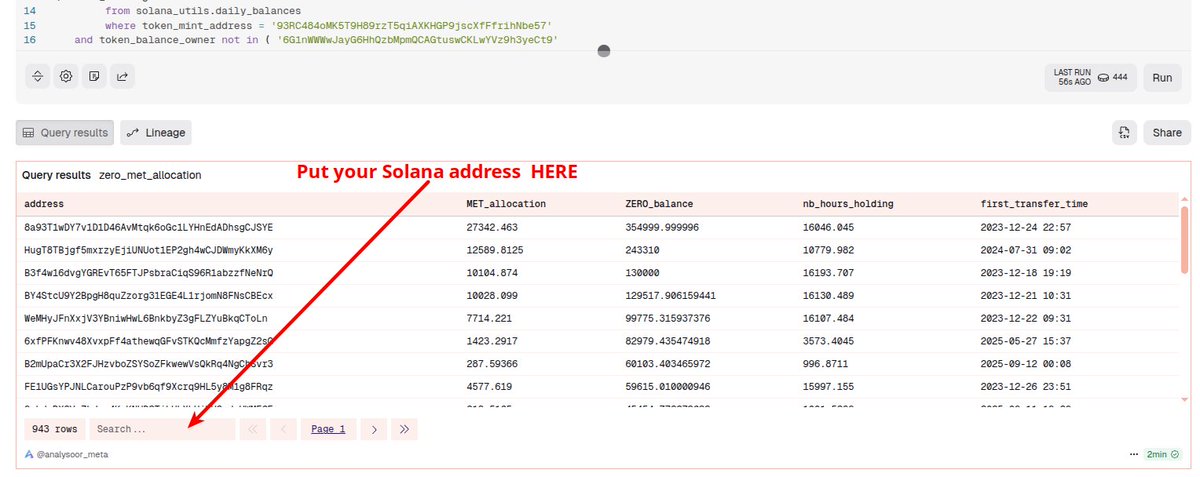The height and width of the screenshot is (477, 1200).
Task: Click first_transfer_time 2024-07-31 09:02
Action: [x=1028, y=249]
